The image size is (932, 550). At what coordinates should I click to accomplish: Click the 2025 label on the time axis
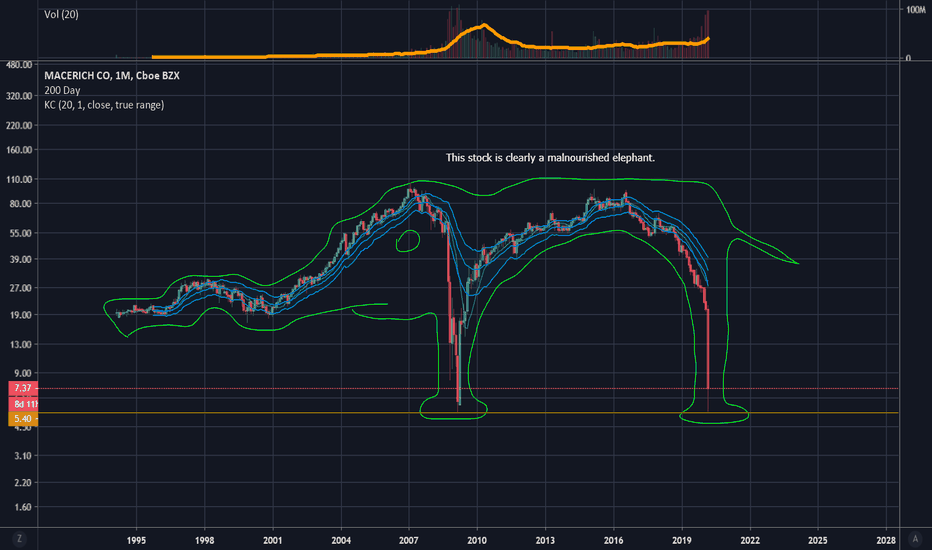(x=817, y=540)
